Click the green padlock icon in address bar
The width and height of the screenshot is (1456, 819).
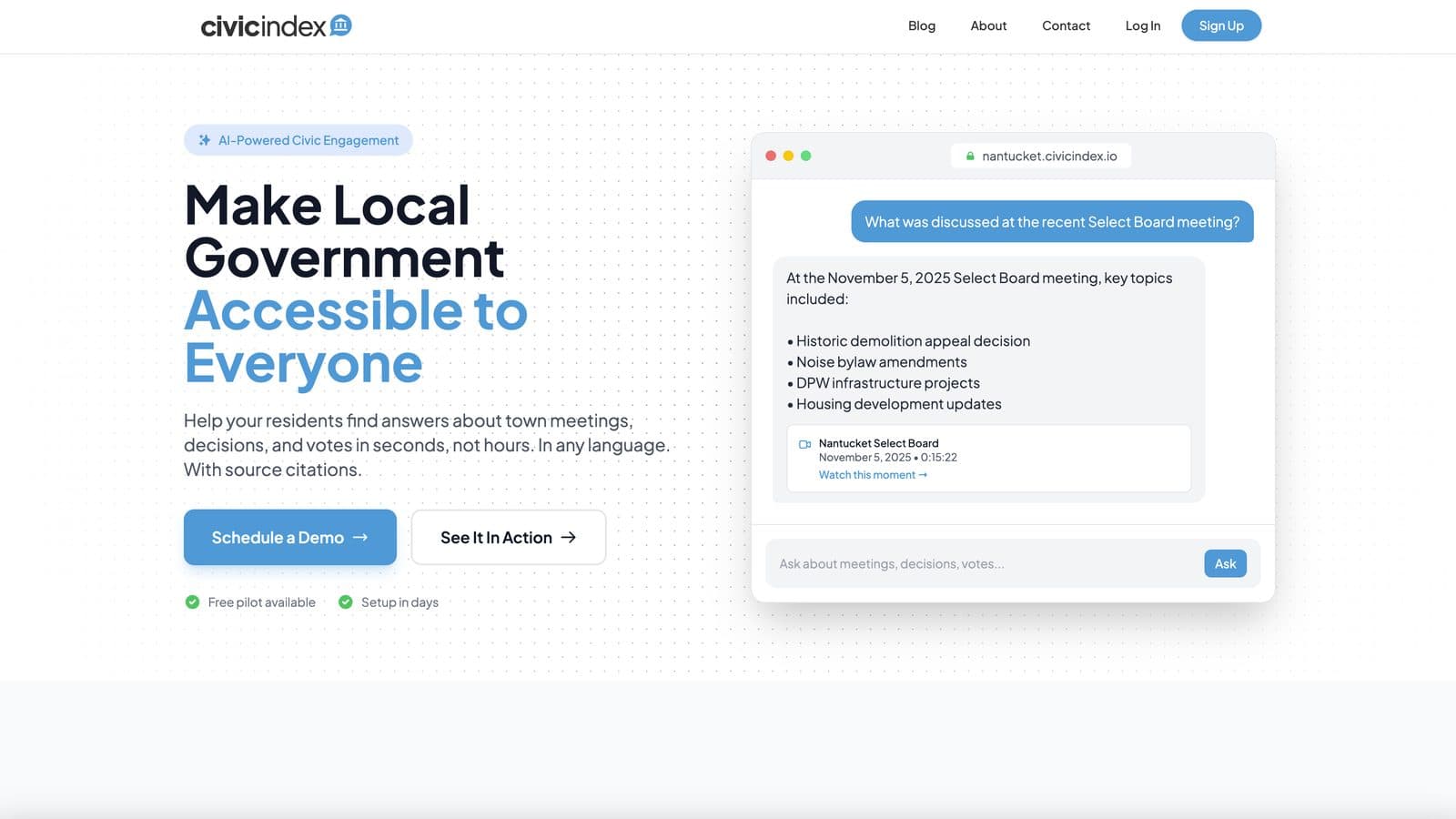tap(970, 156)
